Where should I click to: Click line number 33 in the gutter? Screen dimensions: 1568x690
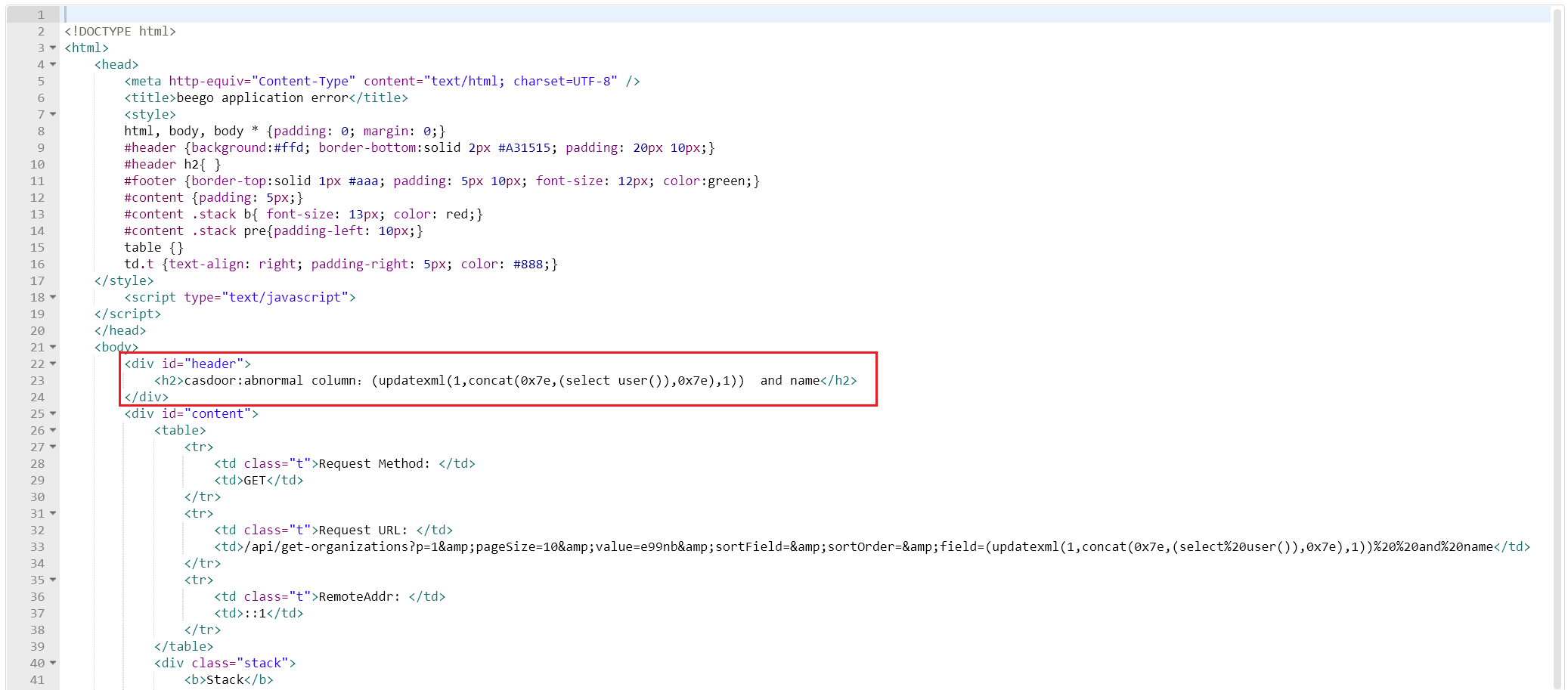tap(37, 546)
